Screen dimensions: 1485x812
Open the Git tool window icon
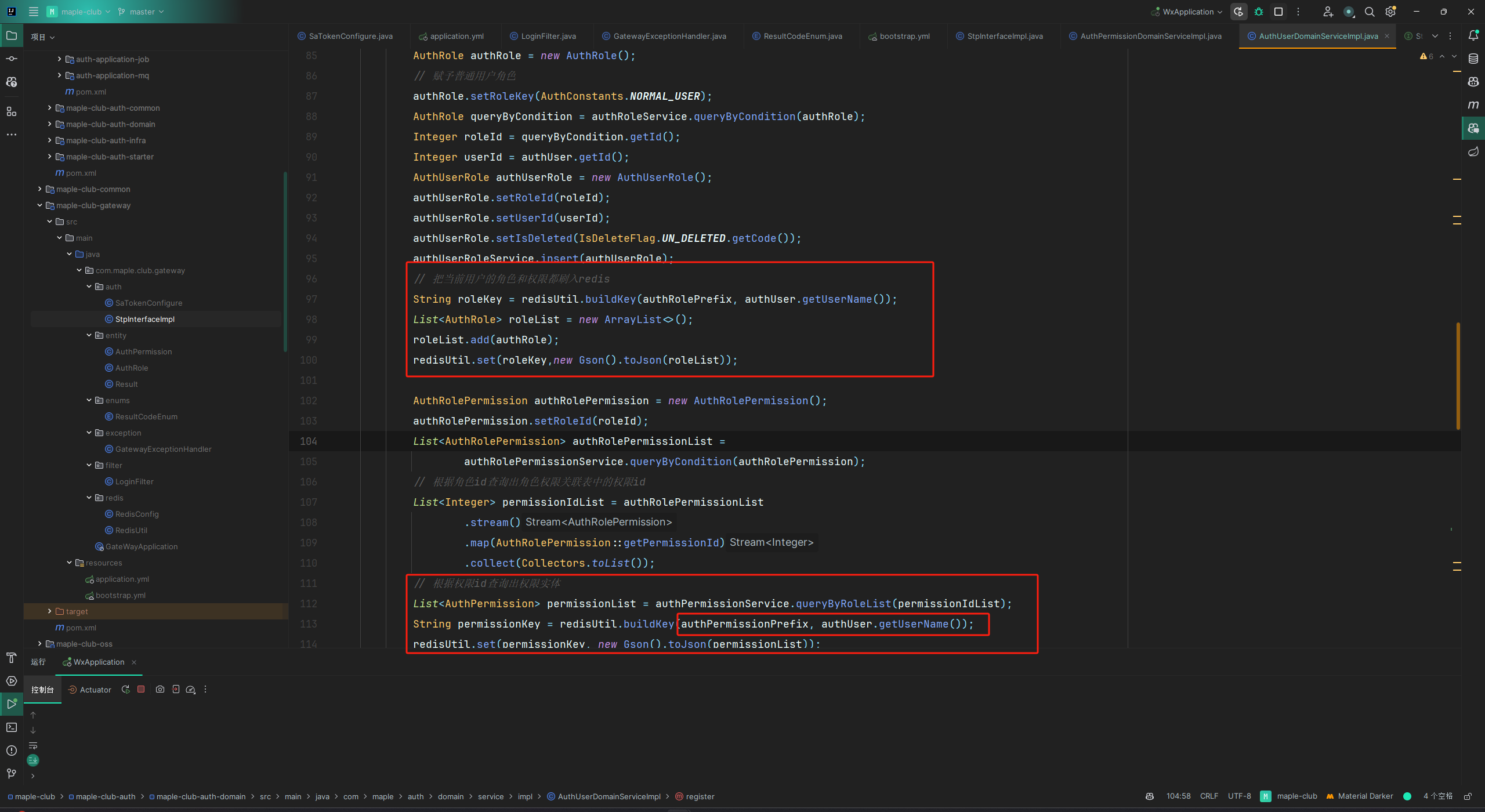point(12,774)
